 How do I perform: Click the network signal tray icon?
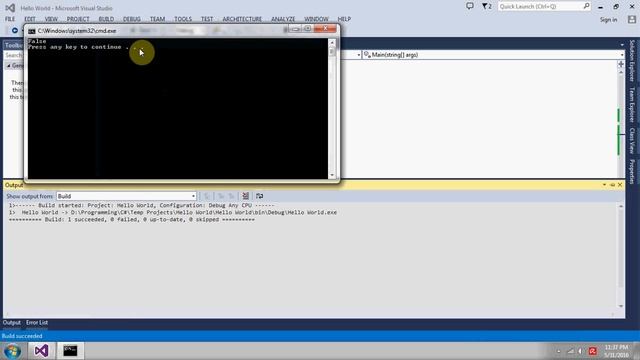pos(570,351)
